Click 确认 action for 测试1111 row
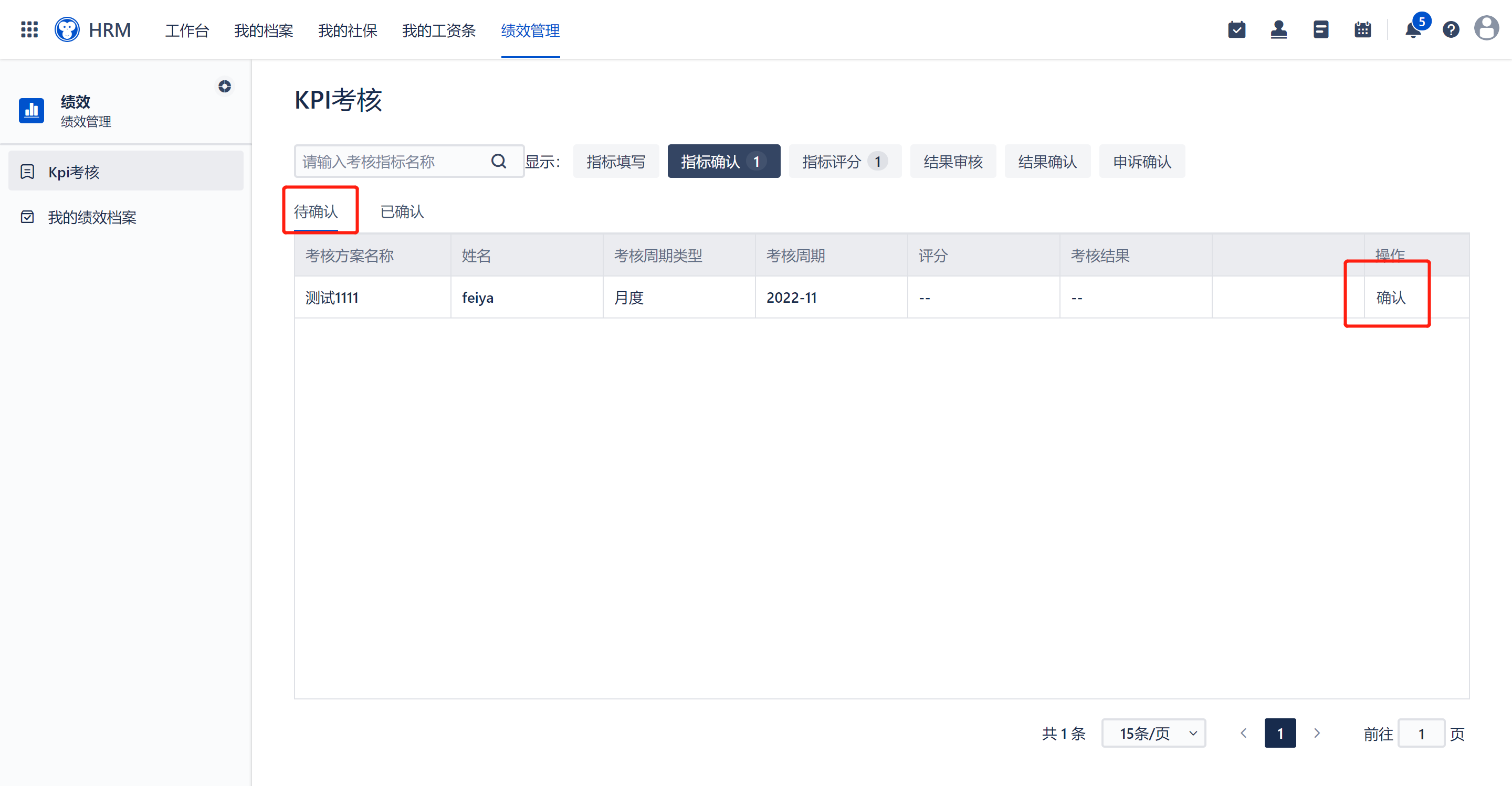 pos(1391,298)
